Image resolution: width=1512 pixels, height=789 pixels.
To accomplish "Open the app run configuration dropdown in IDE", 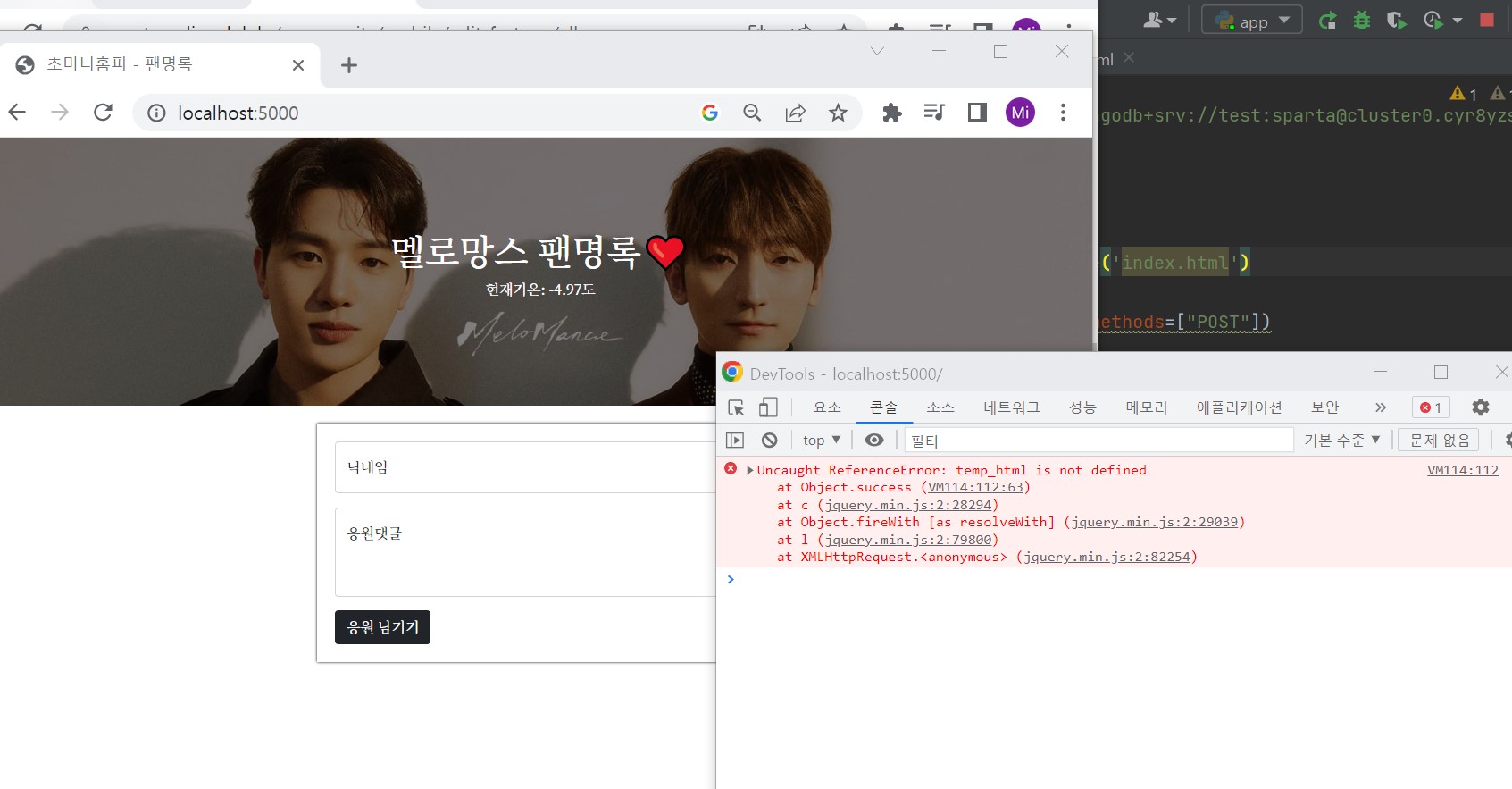I will [1252, 20].
